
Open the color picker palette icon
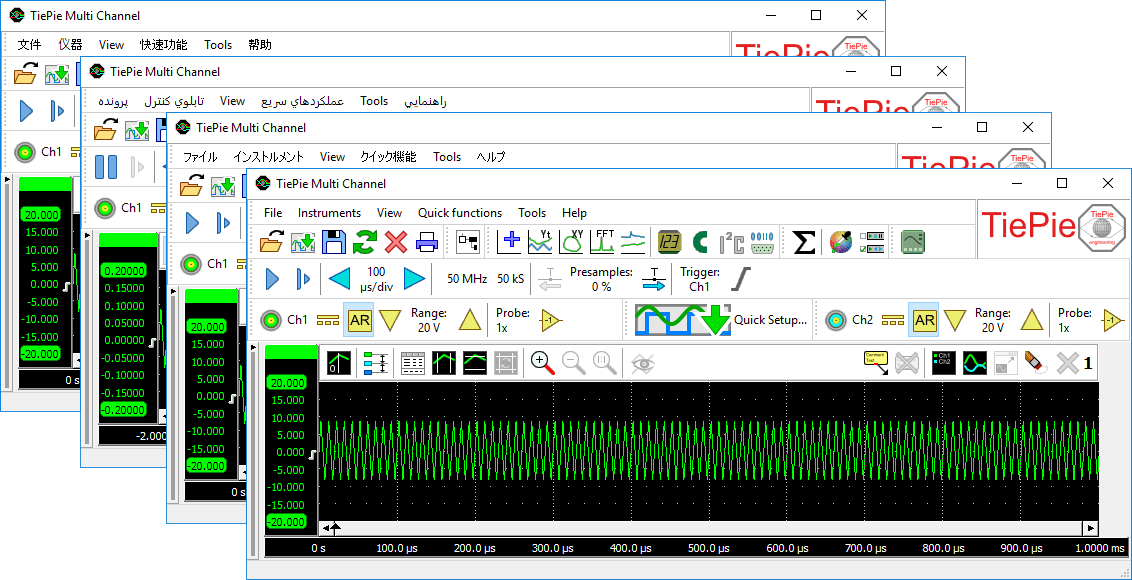pos(840,242)
